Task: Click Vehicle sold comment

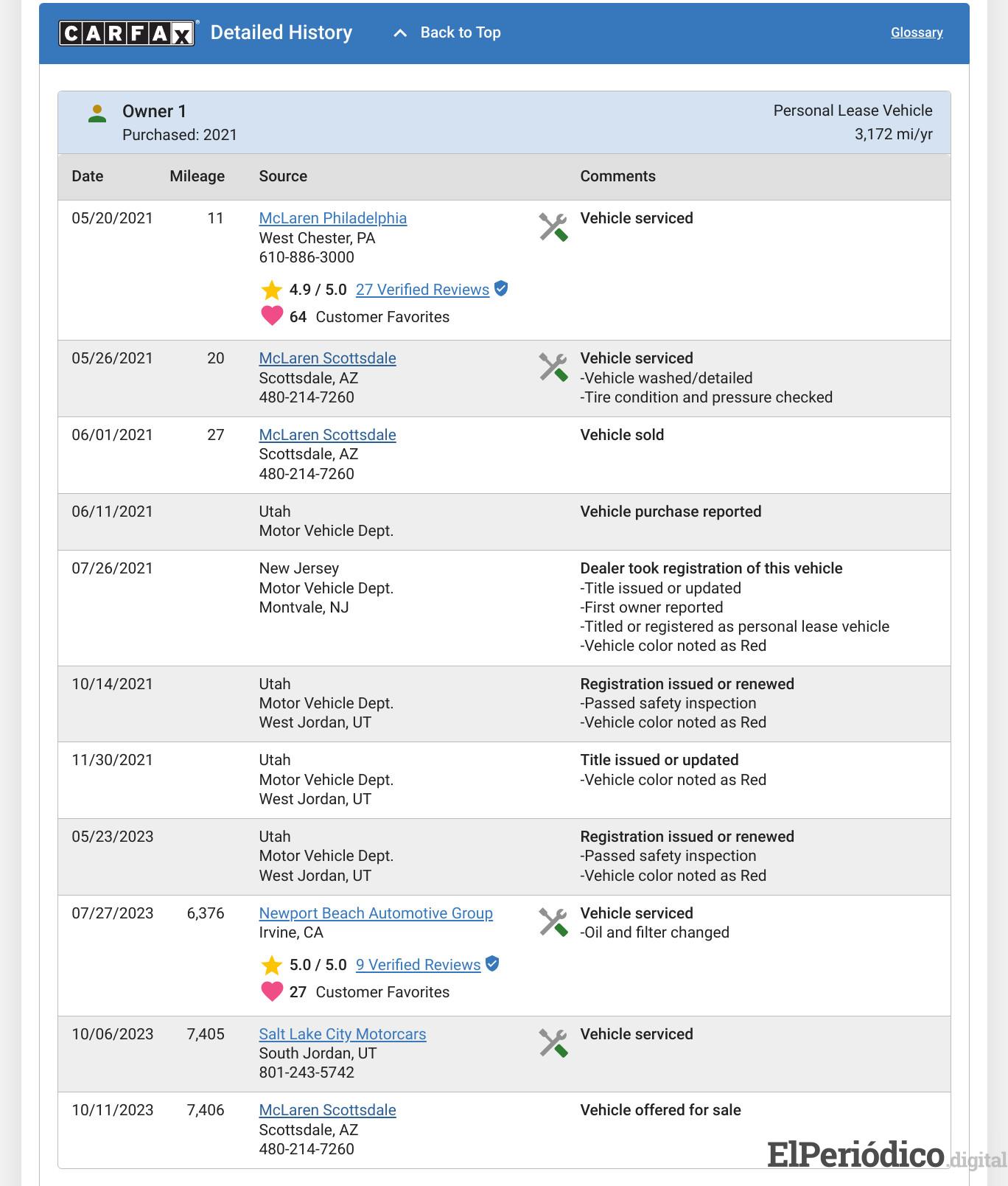Action: pyautogui.click(x=622, y=435)
